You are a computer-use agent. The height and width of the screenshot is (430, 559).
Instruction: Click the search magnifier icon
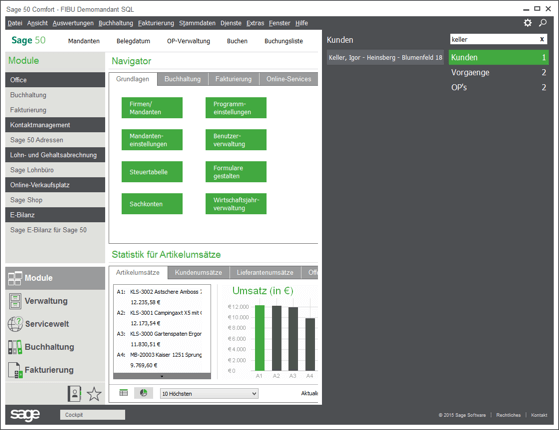543,23
